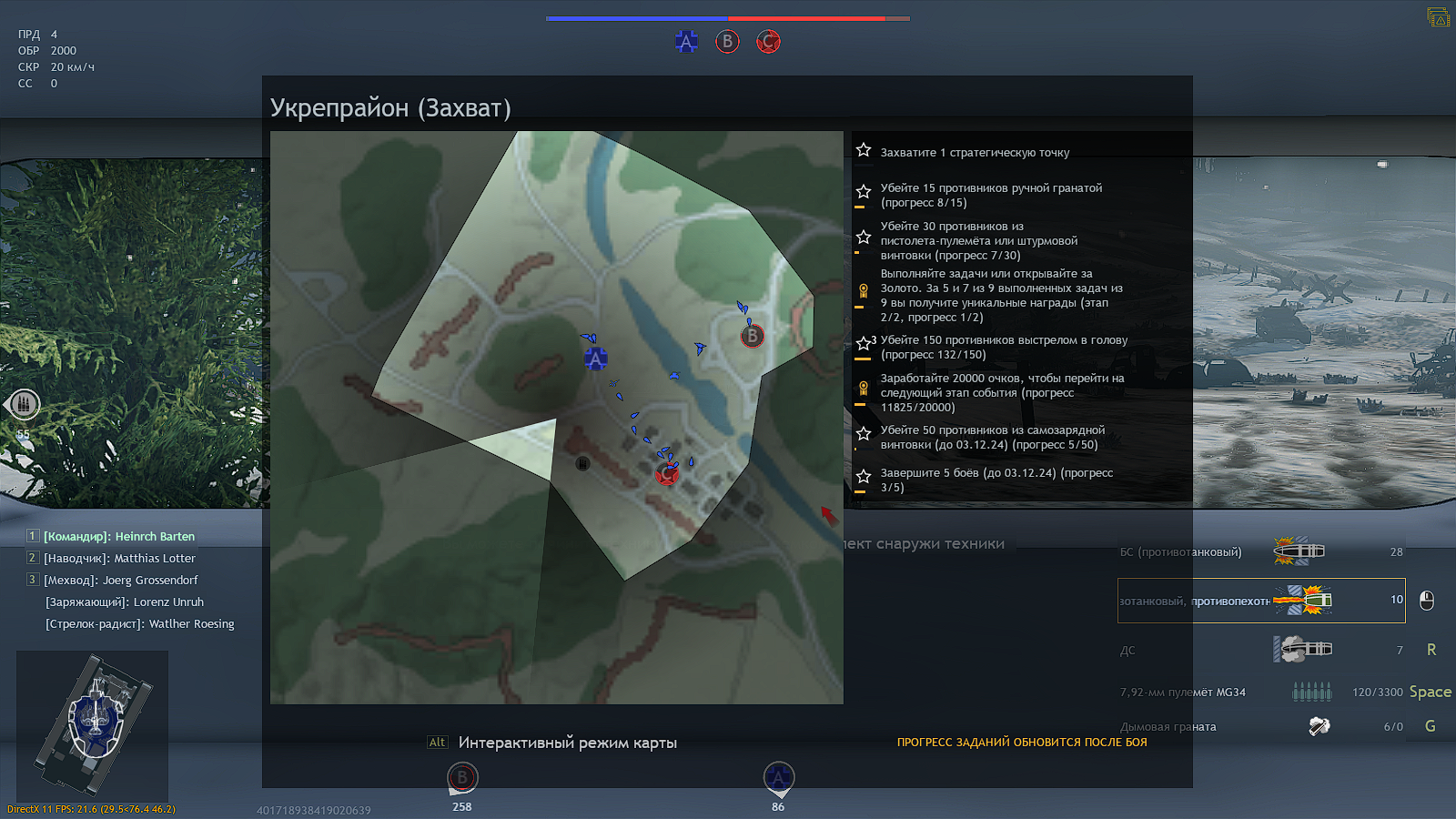The height and width of the screenshot is (819, 1456).
Task: Click capture point B icon in top bar
Action: tap(727, 41)
